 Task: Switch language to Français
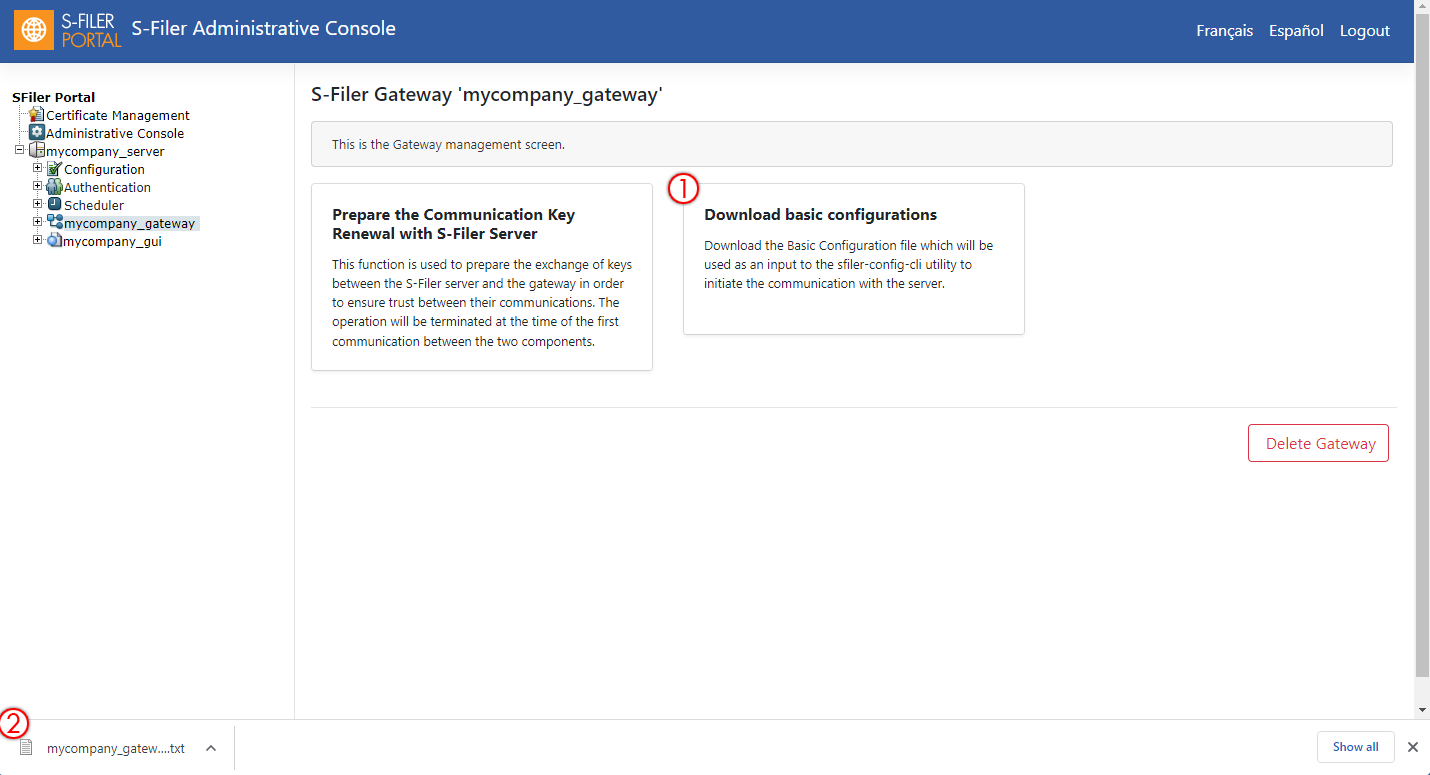click(1224, 31)
